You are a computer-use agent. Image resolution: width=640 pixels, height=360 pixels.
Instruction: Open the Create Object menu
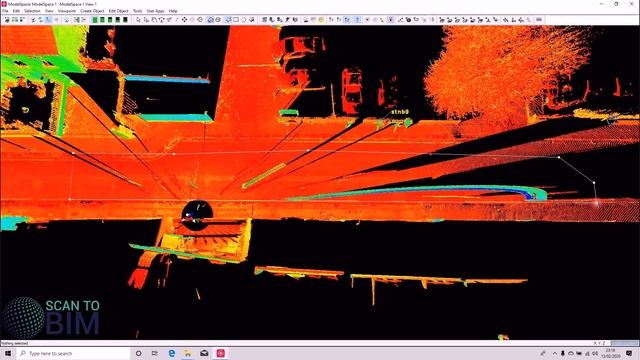point(92,11)
